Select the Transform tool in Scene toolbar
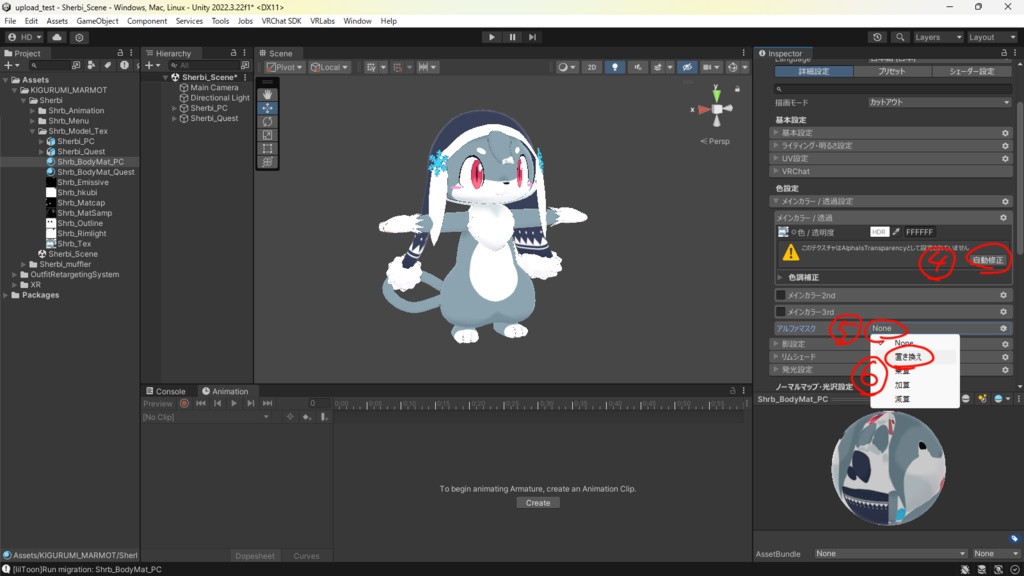This screenshot has width=1024, height=576. [267, 162]
